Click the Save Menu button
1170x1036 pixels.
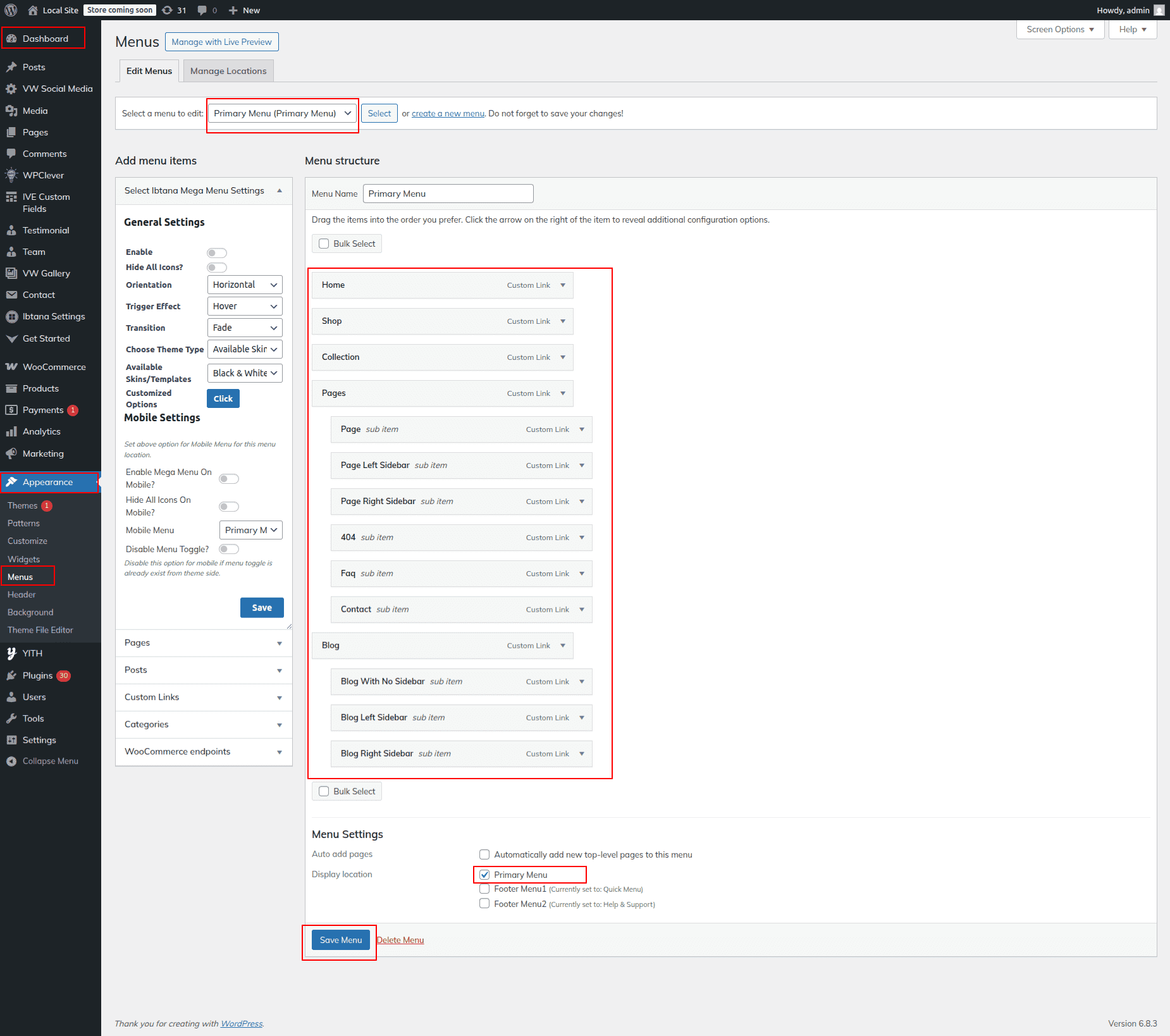pos(340,940)
